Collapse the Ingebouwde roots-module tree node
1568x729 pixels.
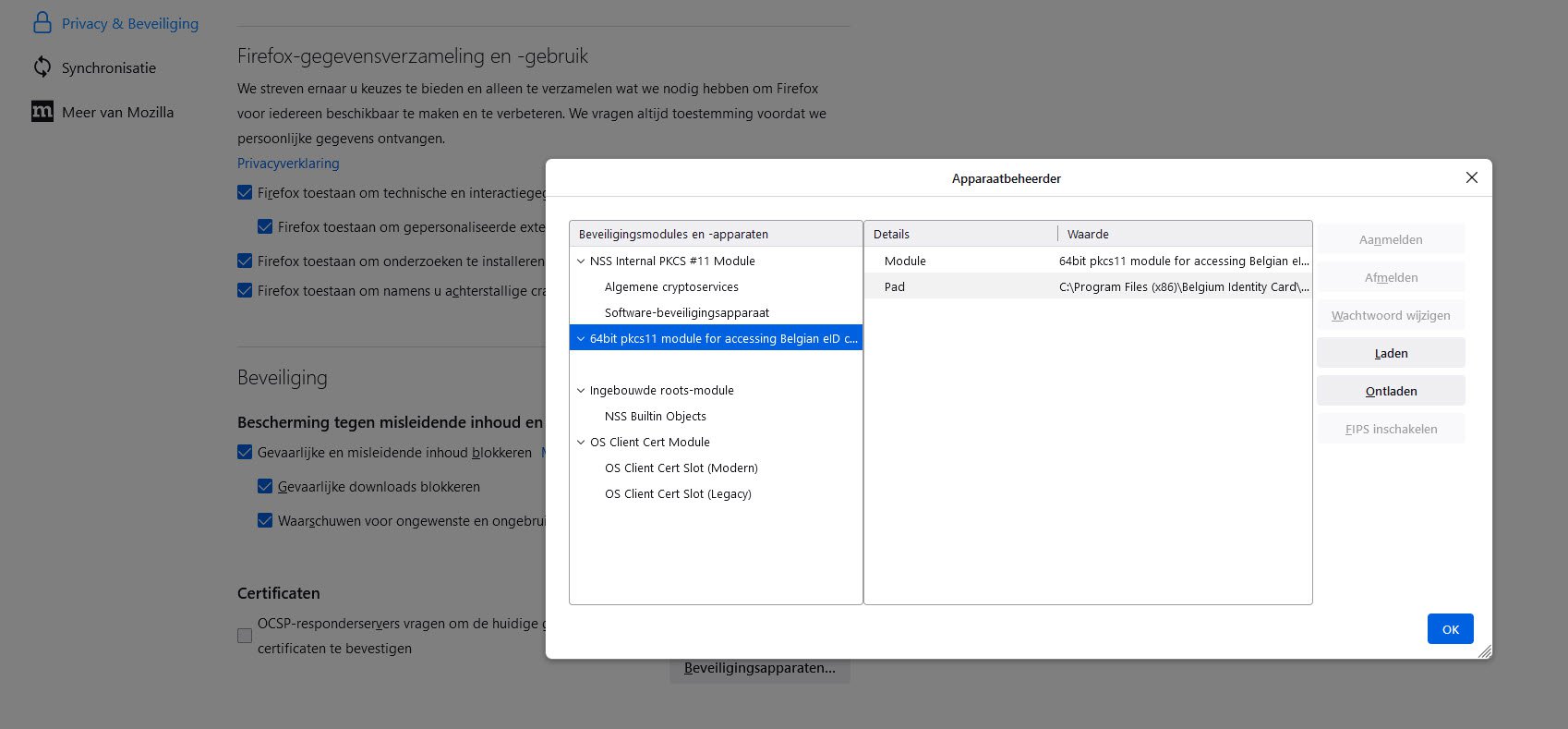(x=581, y=390)
